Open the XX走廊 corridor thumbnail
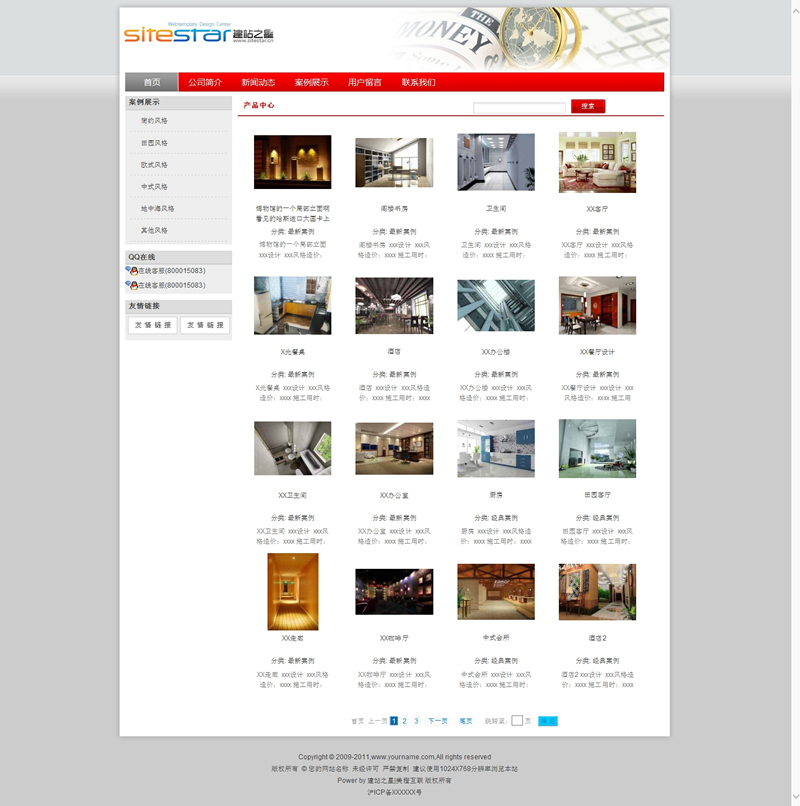The image size is (800, 806). (x=293, y=591)
